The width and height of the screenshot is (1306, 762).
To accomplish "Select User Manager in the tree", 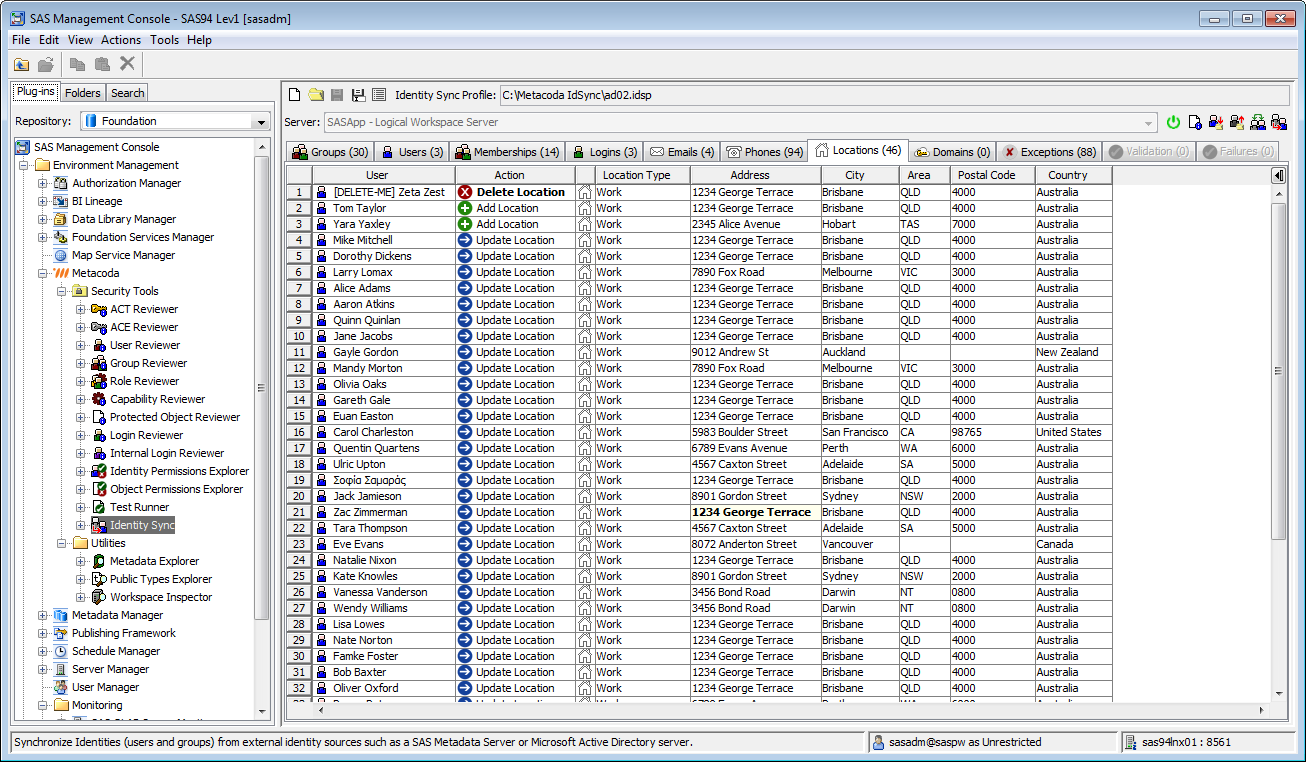I will pyautogui.click(x=105, y=687).
